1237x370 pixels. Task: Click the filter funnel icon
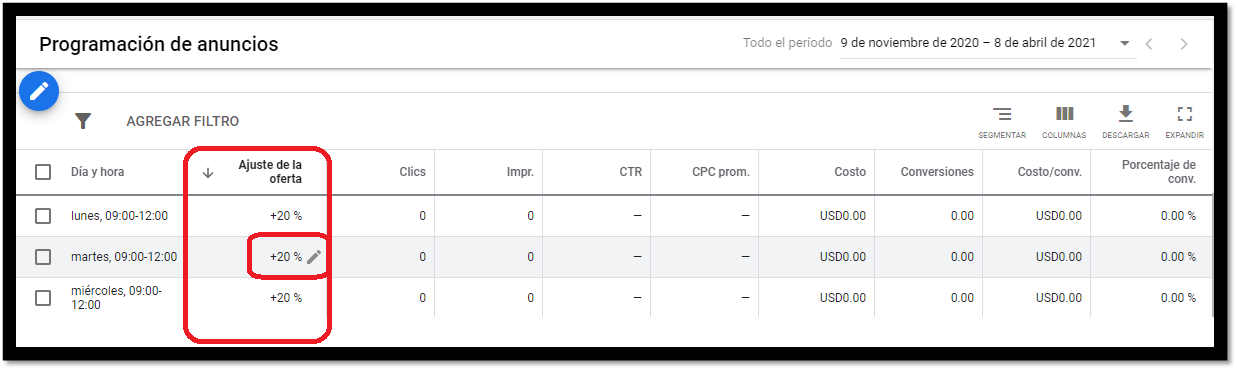pos(83,121)
